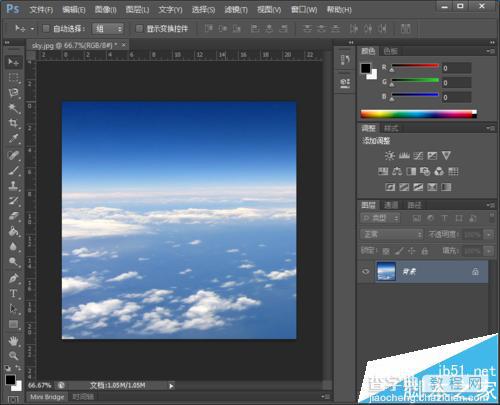Select the Crop tool

[x=14, y=123]
